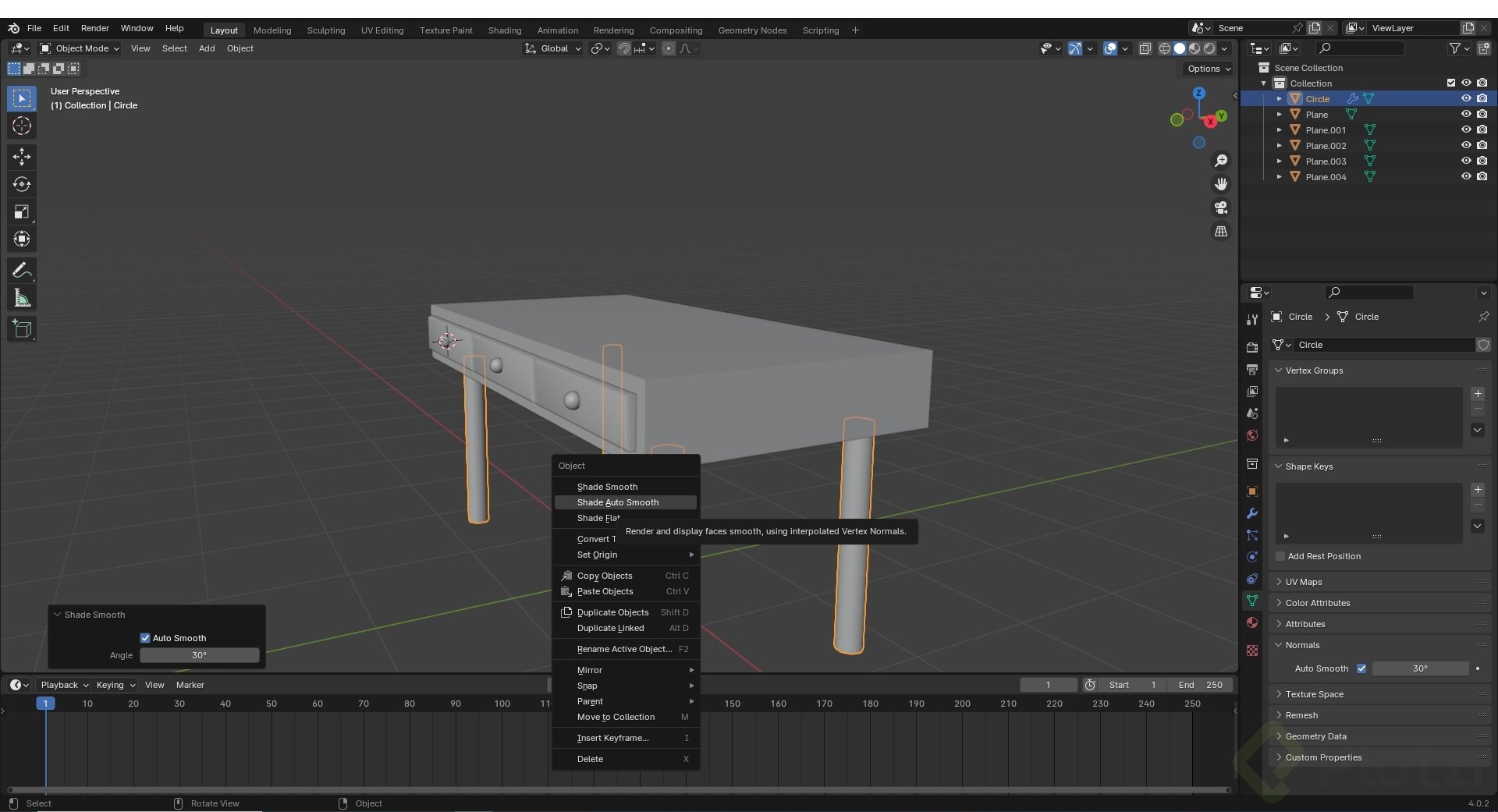Hide Plane.002 in viewport via eye icon
1498x812 pixels.
(x=1466, y=146)
